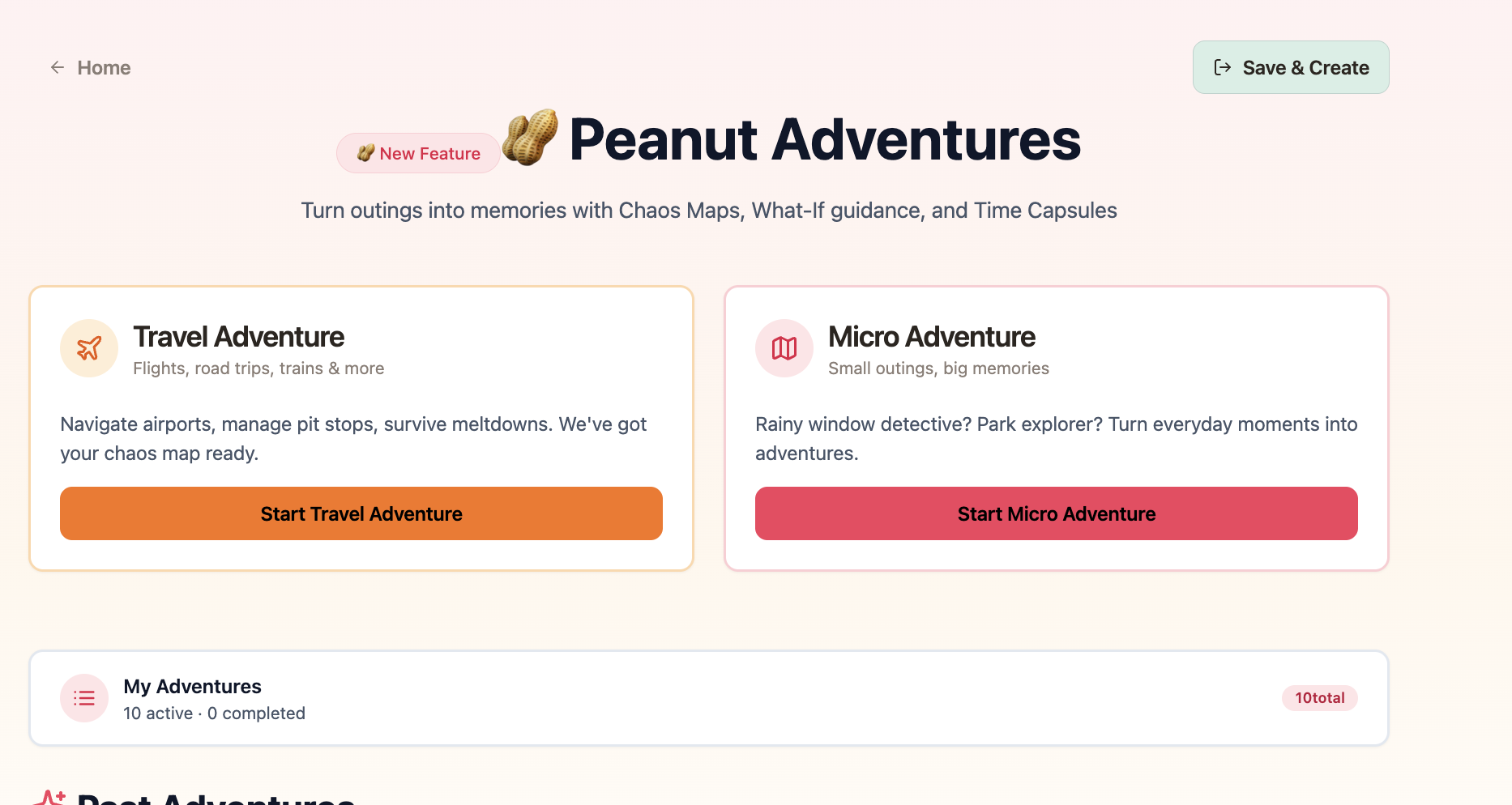Select the export icon inside Save & Create
Viewport: 1512px width, 805px height.
click(x=1223, y=68)
